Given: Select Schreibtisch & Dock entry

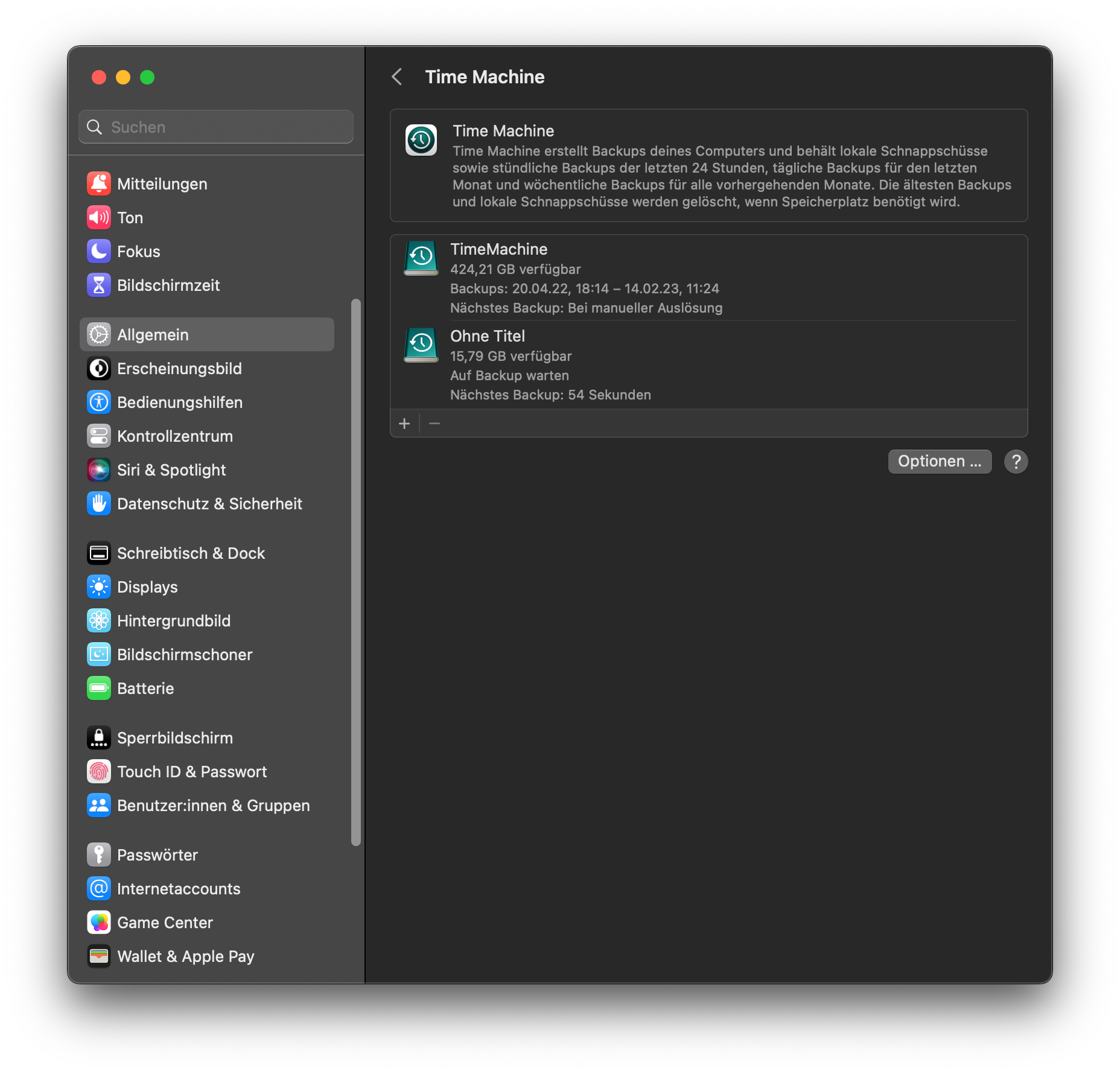Looking at the screenshot, I should coord(207,553).
